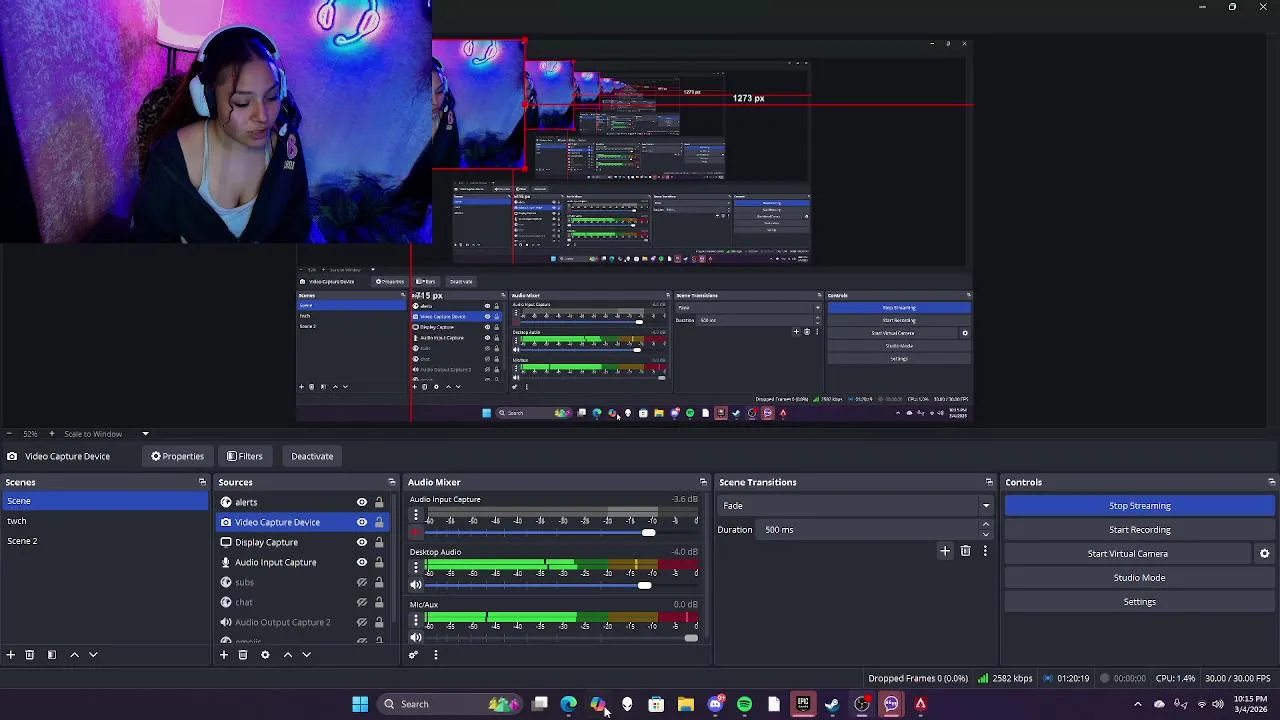Viewport: 1280px width, 720px height.
Task: Move scene up in Scenes toolbar
Action: pyautogui.click(x=74, y=655)
